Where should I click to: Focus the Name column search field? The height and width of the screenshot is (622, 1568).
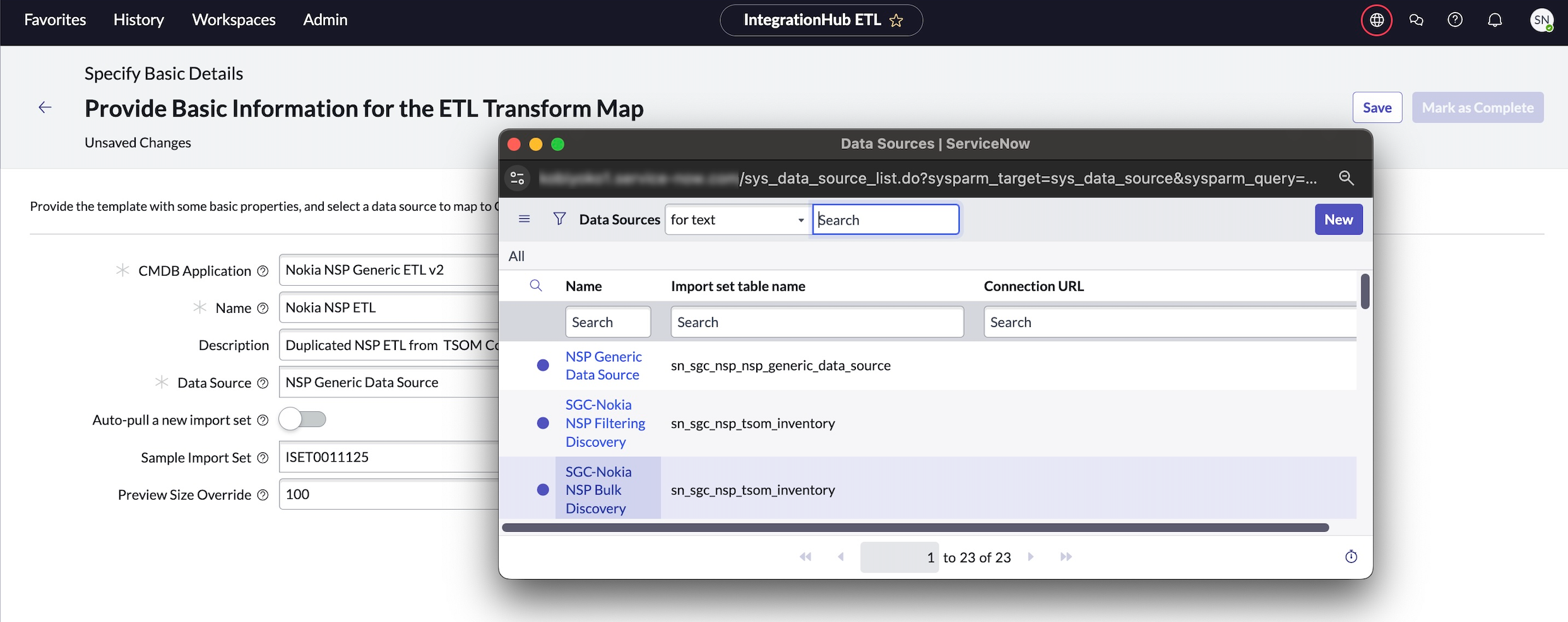(608, 322)
